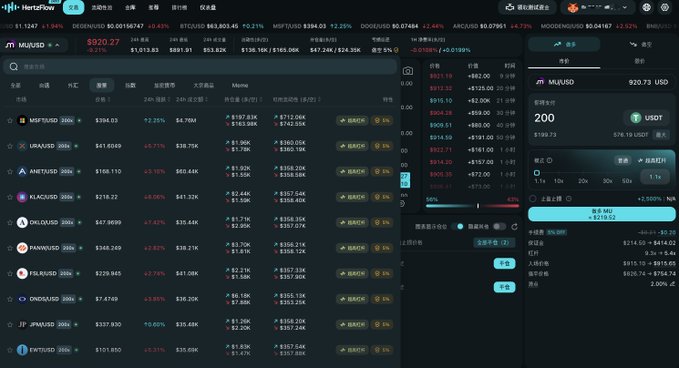Open the wallet account dropdown chevron
The width and height of the screenshot is (679, 368).
click(x=624, y=7)
